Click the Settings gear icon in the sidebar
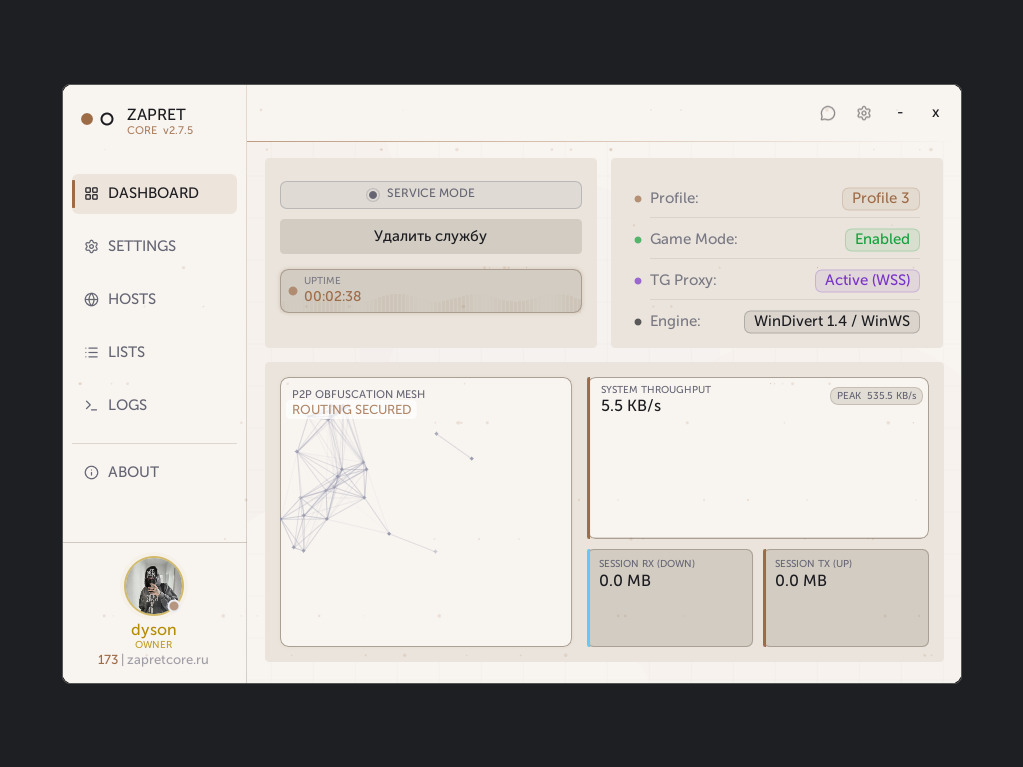Viewport: 1023px width, 767px height. [91, 247]
